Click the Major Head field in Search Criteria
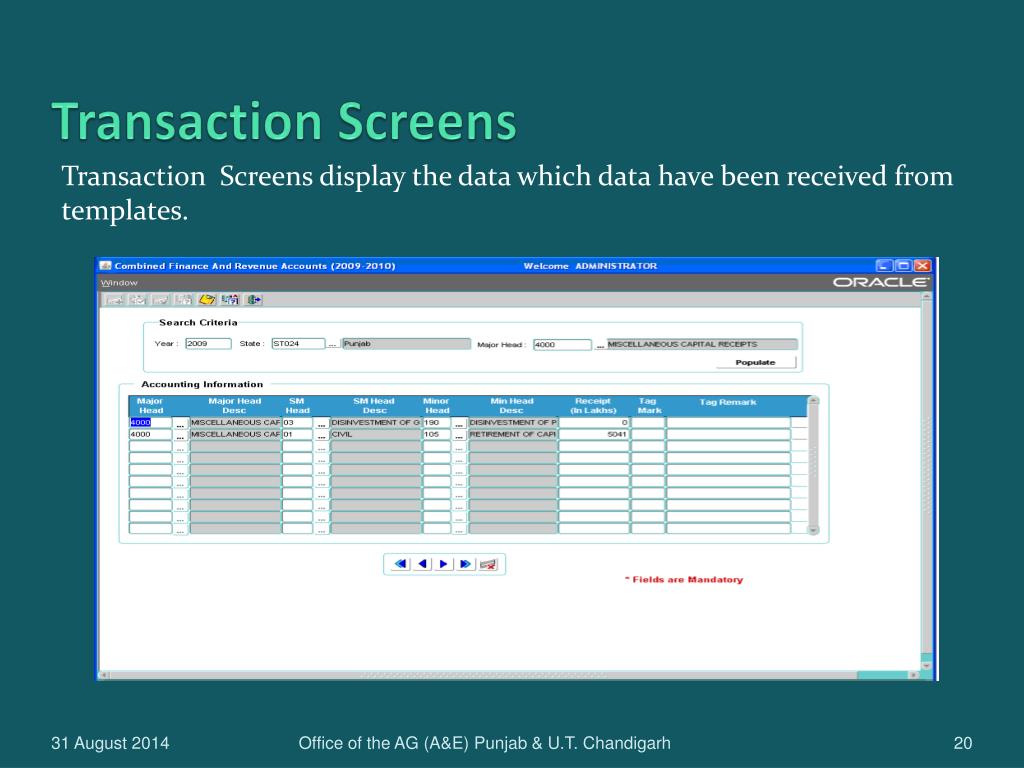This screenshot has height=768, width=1024. pyautogui.click(x=562, y=345)
